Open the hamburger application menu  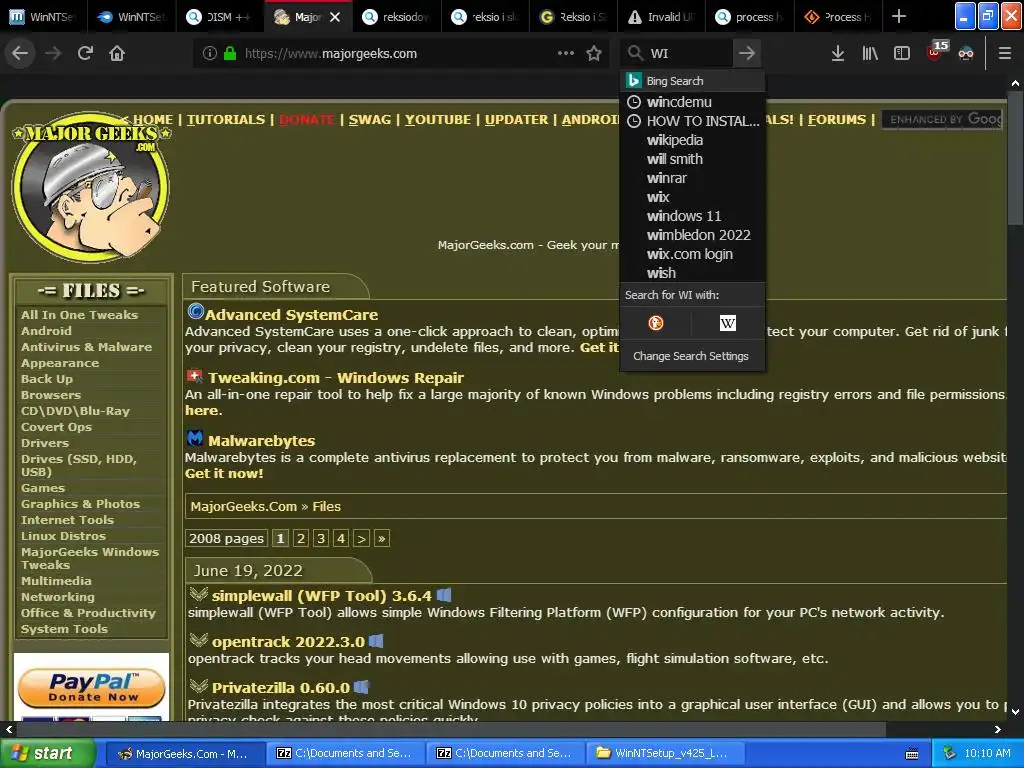[x=1005, y=54]
